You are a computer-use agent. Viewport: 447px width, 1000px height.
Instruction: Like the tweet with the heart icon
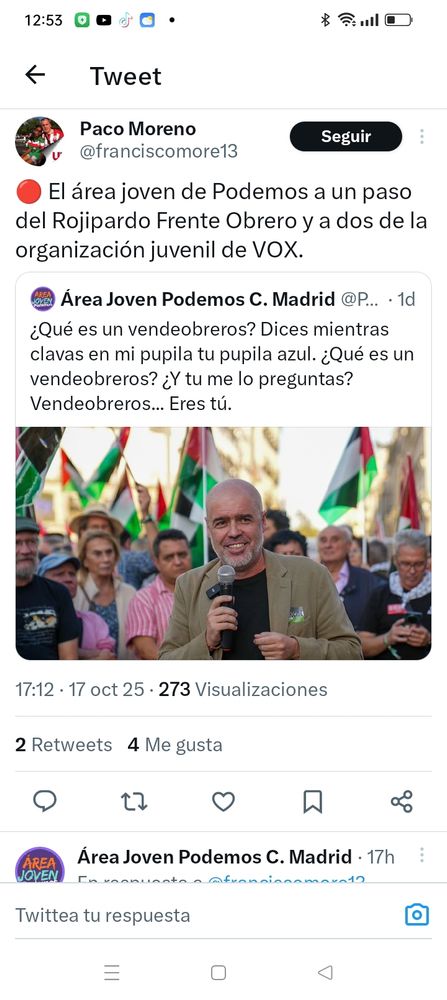coord(223,801)
